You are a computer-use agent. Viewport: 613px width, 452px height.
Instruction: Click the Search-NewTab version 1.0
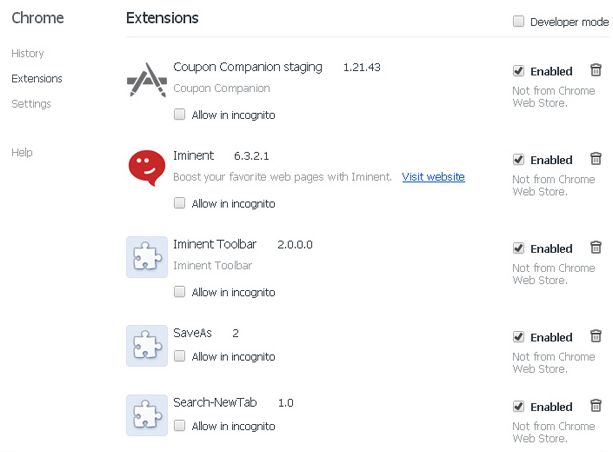[285, 403]
